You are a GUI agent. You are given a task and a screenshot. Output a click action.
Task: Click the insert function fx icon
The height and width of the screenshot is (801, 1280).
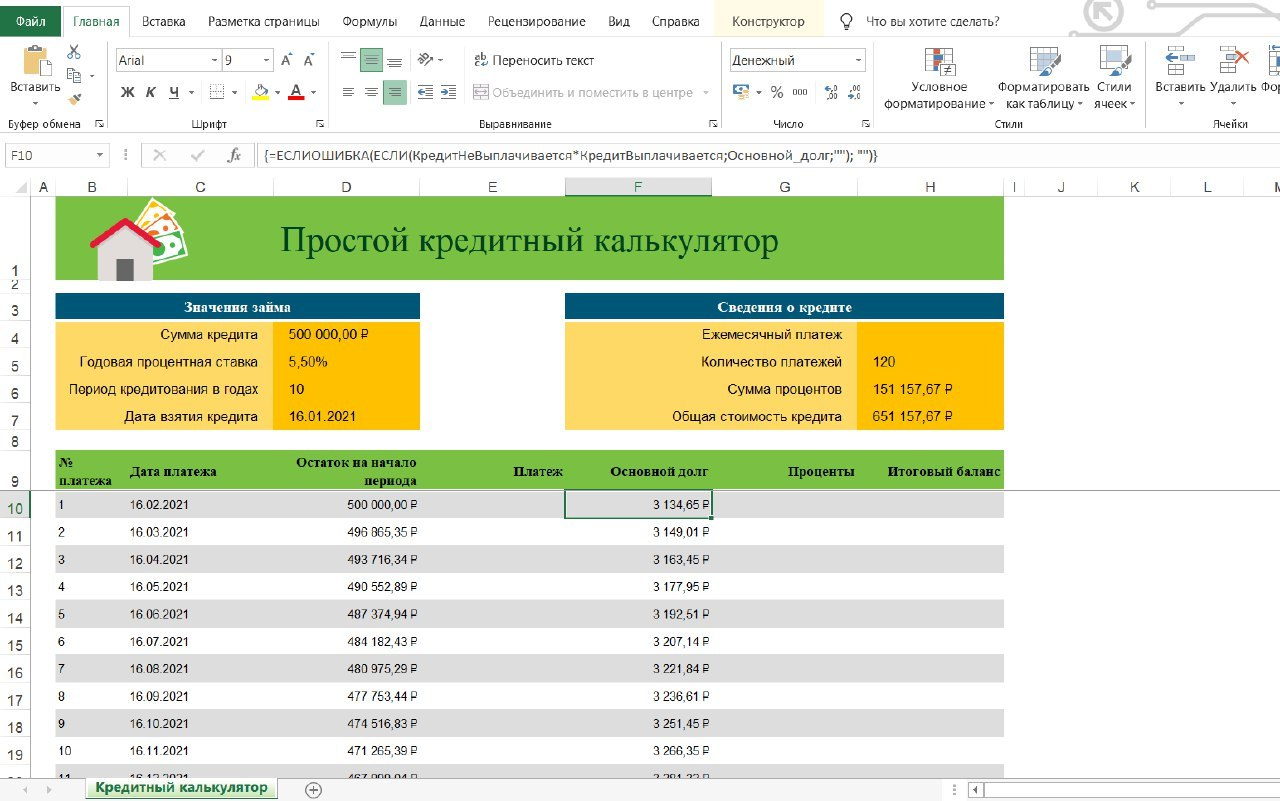(234, 156)
